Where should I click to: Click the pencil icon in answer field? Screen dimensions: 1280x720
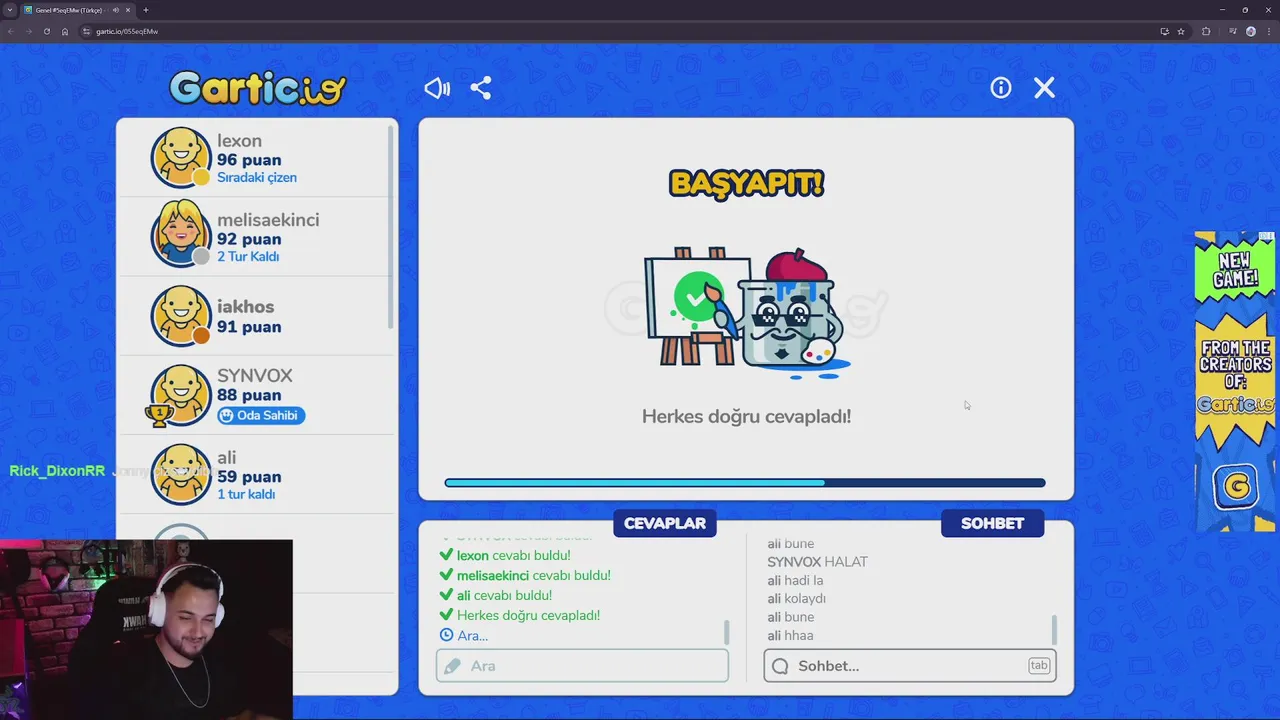[453, 666]
